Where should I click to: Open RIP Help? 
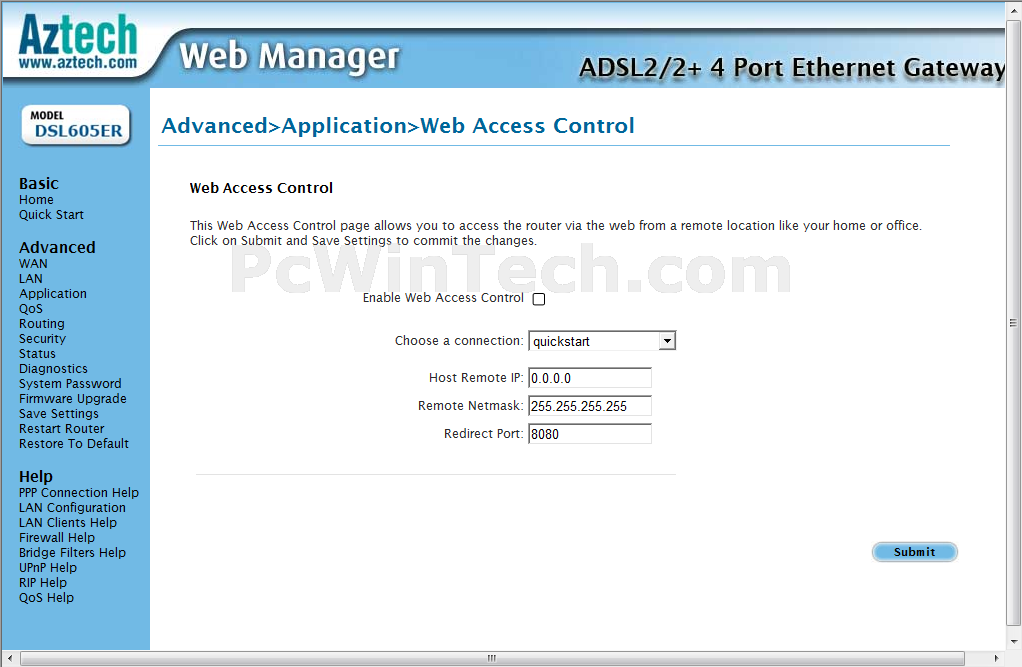click(x=43, y=582)
